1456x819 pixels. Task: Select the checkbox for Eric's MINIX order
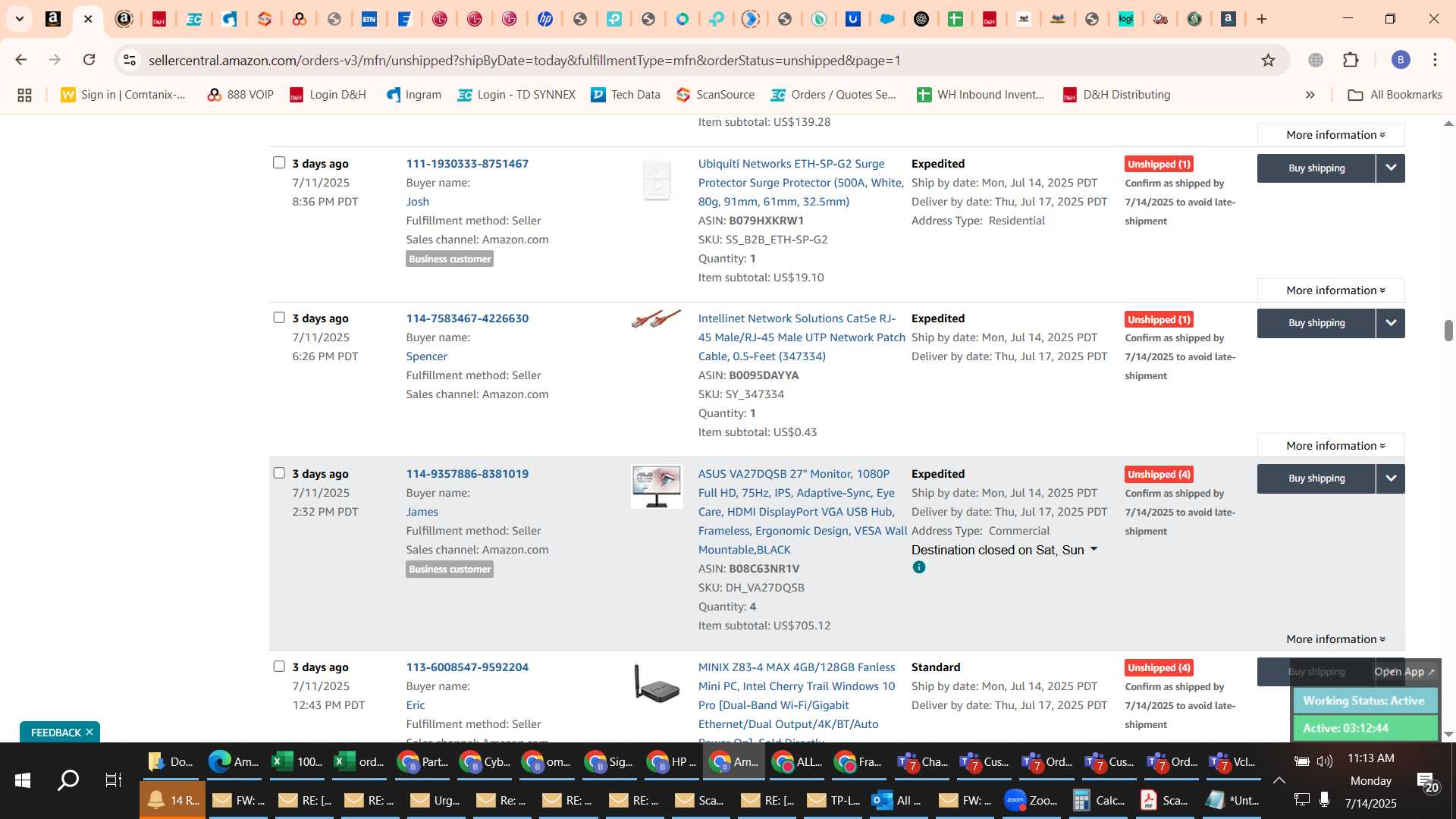click(279, 667)
